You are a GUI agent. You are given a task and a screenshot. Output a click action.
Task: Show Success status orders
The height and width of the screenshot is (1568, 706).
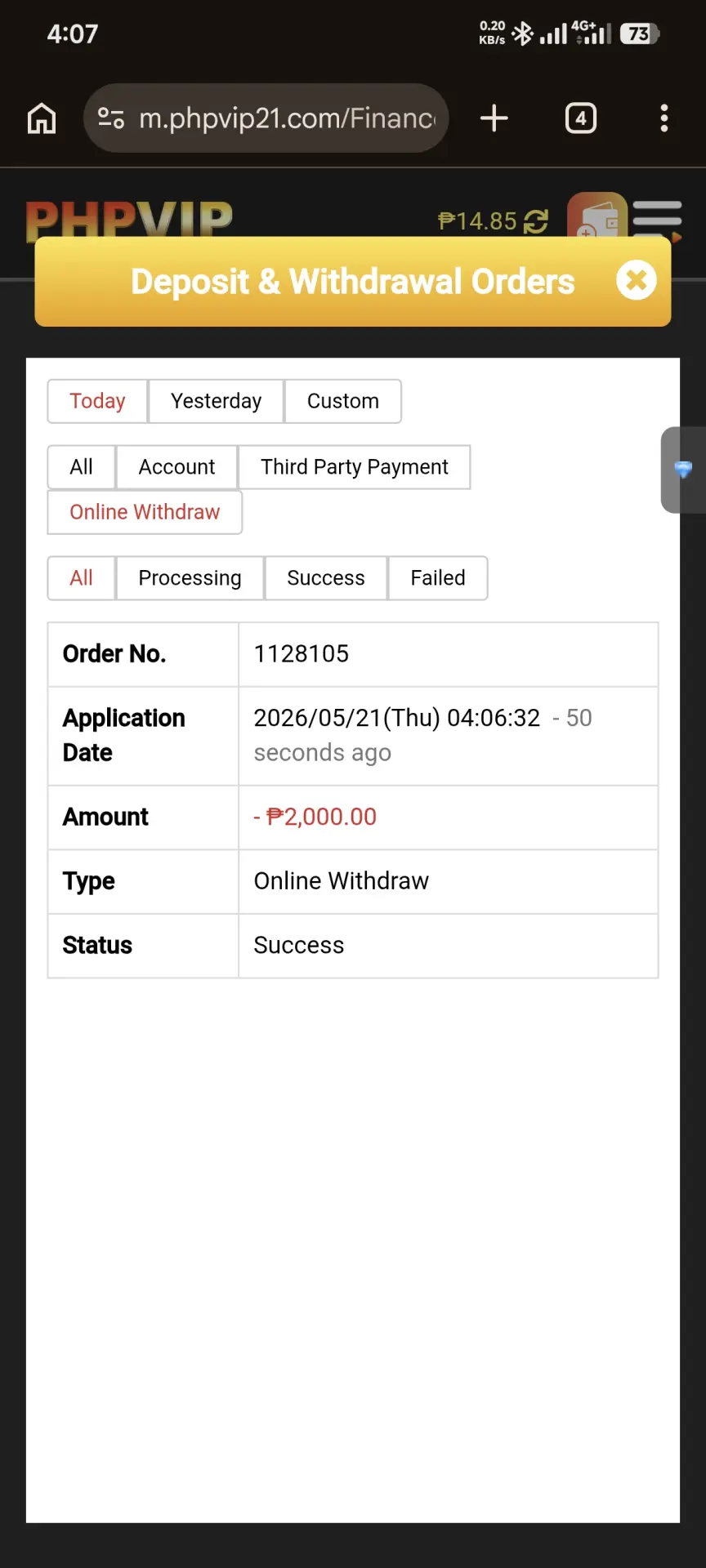click(326, 578)
